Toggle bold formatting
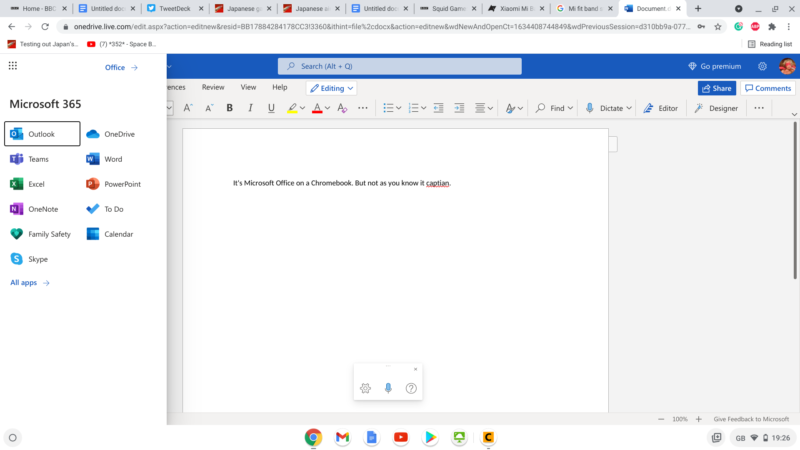800x450 pixels. pyautogui.click(x=230, y=108)
